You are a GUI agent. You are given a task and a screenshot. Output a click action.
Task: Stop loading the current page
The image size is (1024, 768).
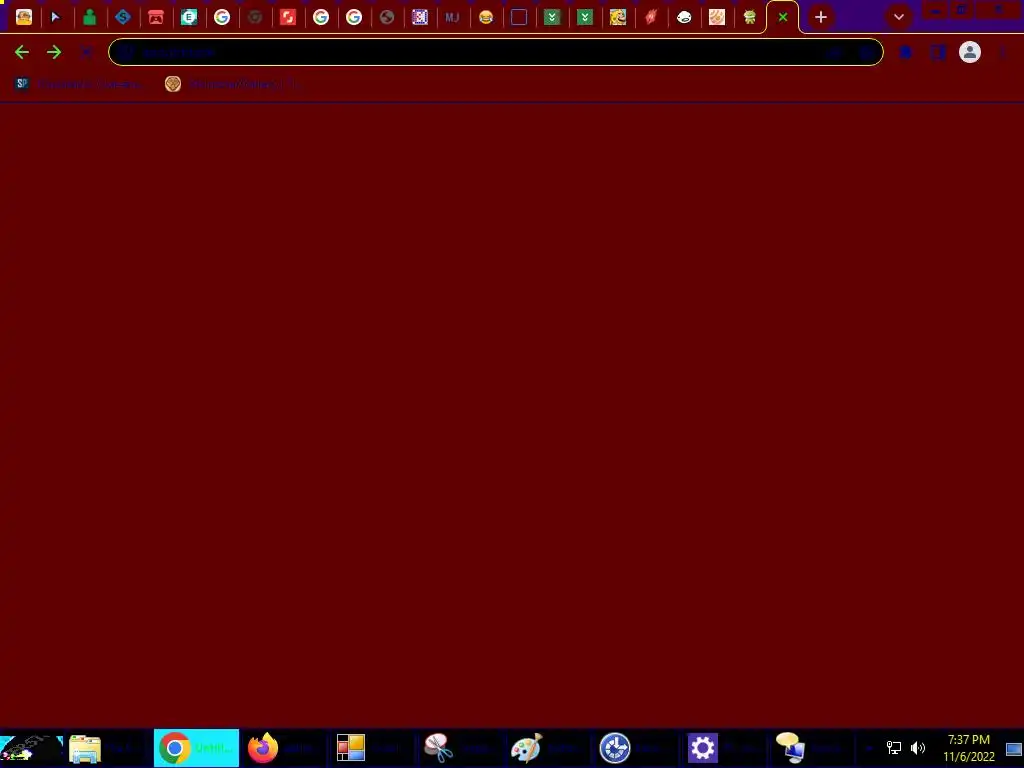point(86,52)
